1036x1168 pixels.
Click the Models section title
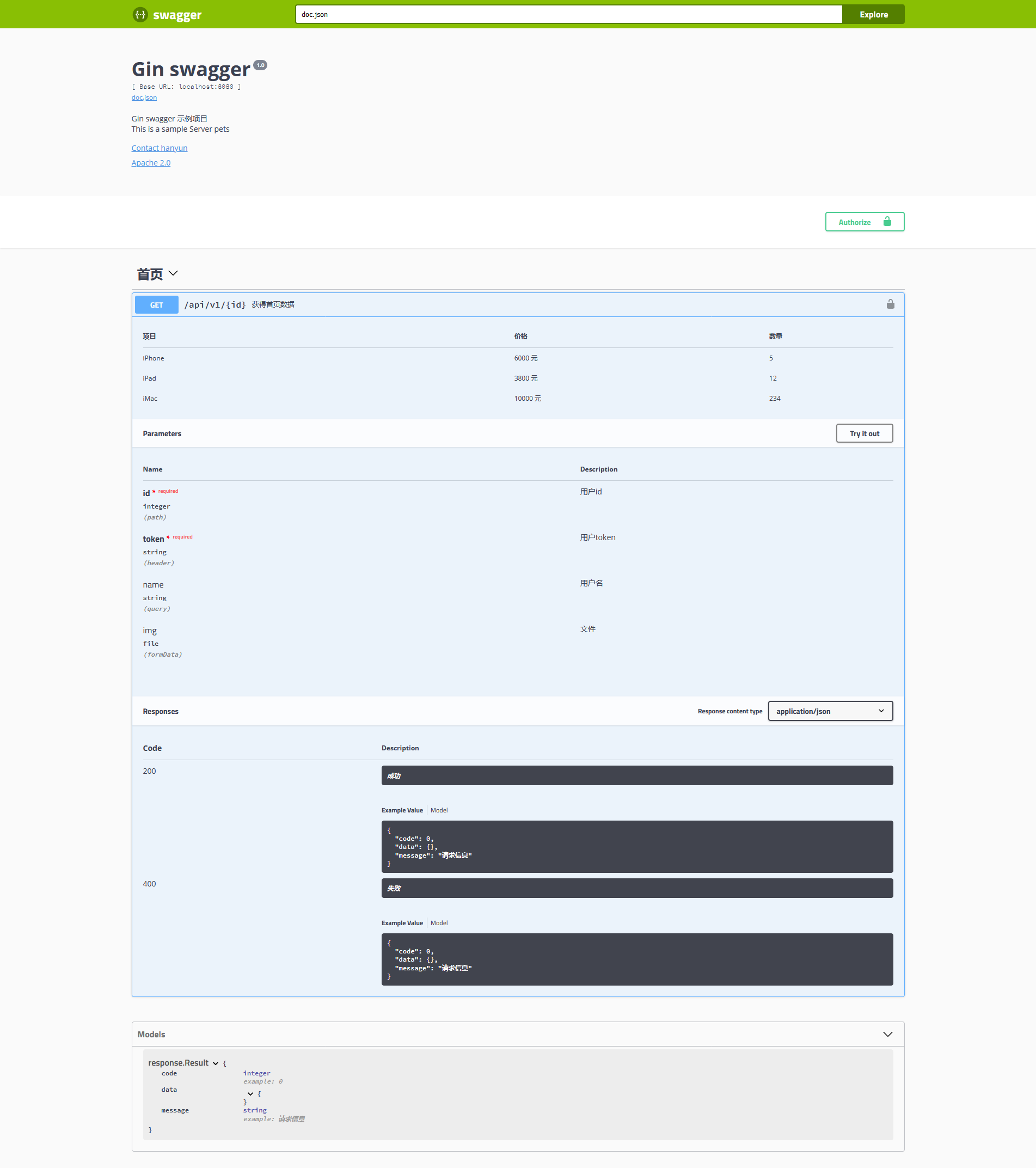(151, 1034)
